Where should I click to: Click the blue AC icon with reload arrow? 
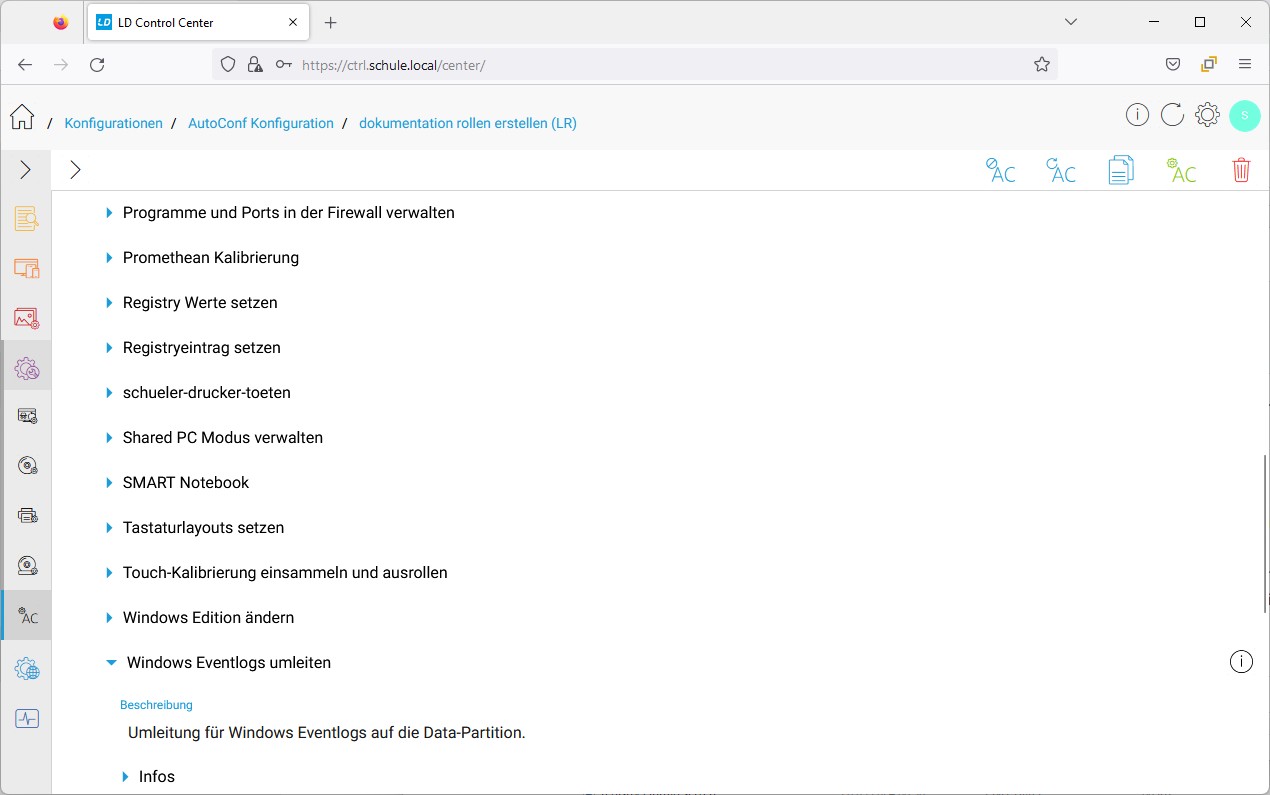[x=1061, y=170]
